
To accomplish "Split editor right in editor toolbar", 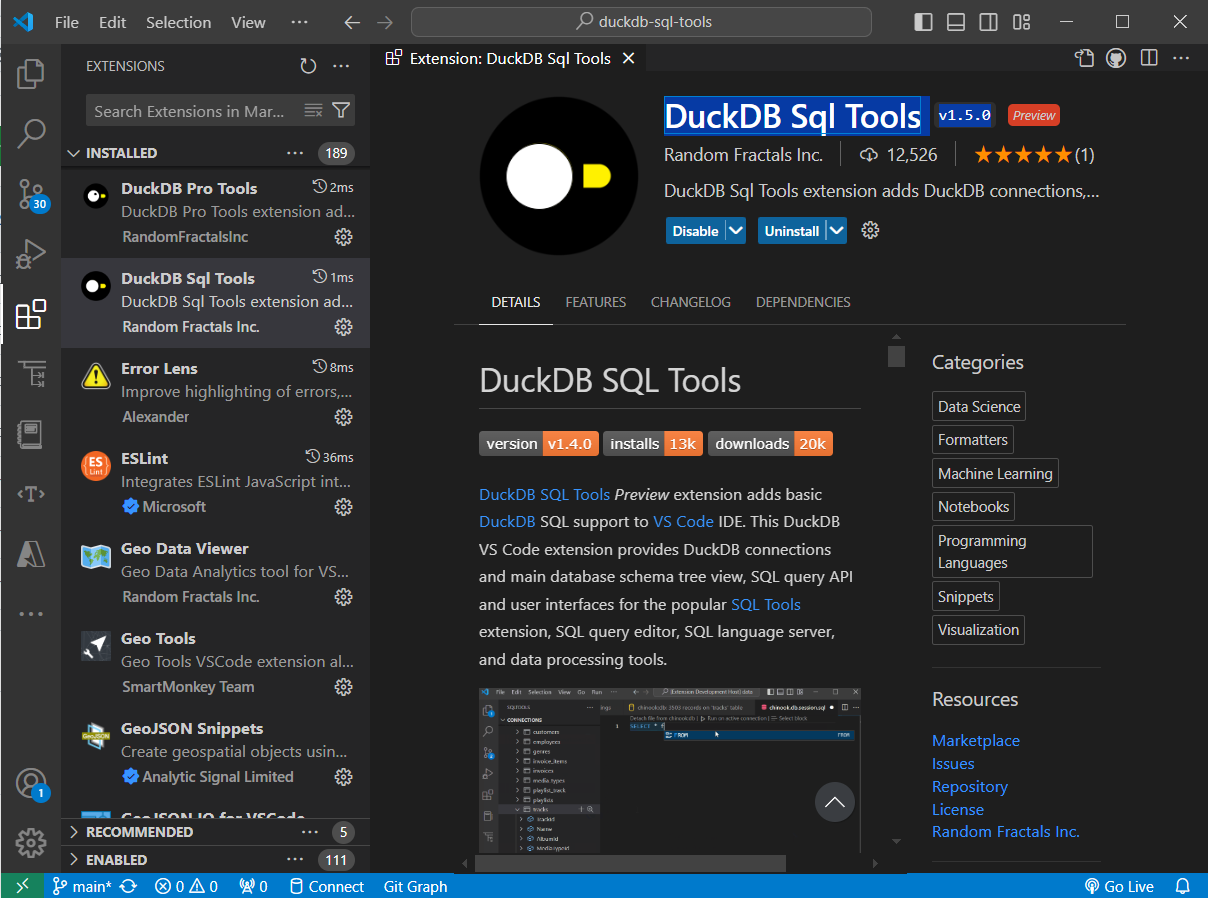I will point(1149,58).
